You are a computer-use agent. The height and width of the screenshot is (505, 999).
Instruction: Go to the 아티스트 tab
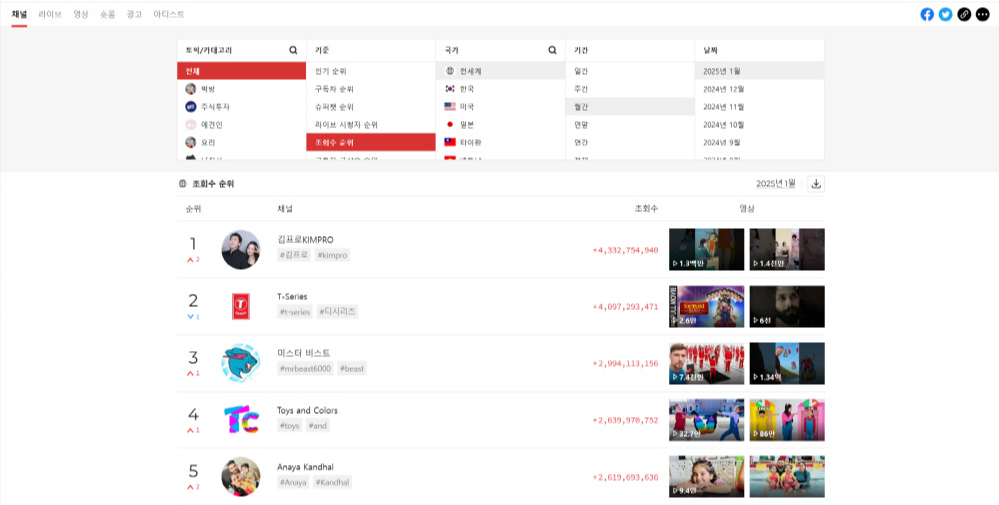tap(169, 14)
